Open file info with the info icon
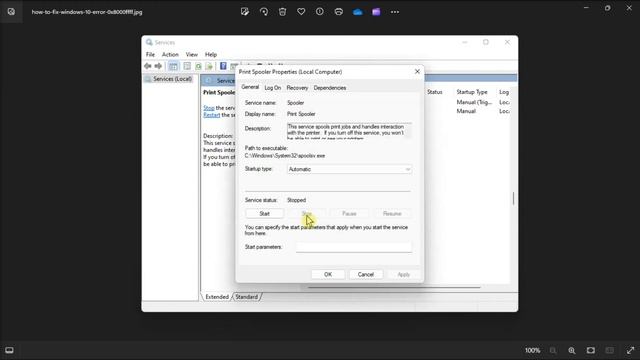The width and height of the screenshot is (640, 360). point(320,12)
